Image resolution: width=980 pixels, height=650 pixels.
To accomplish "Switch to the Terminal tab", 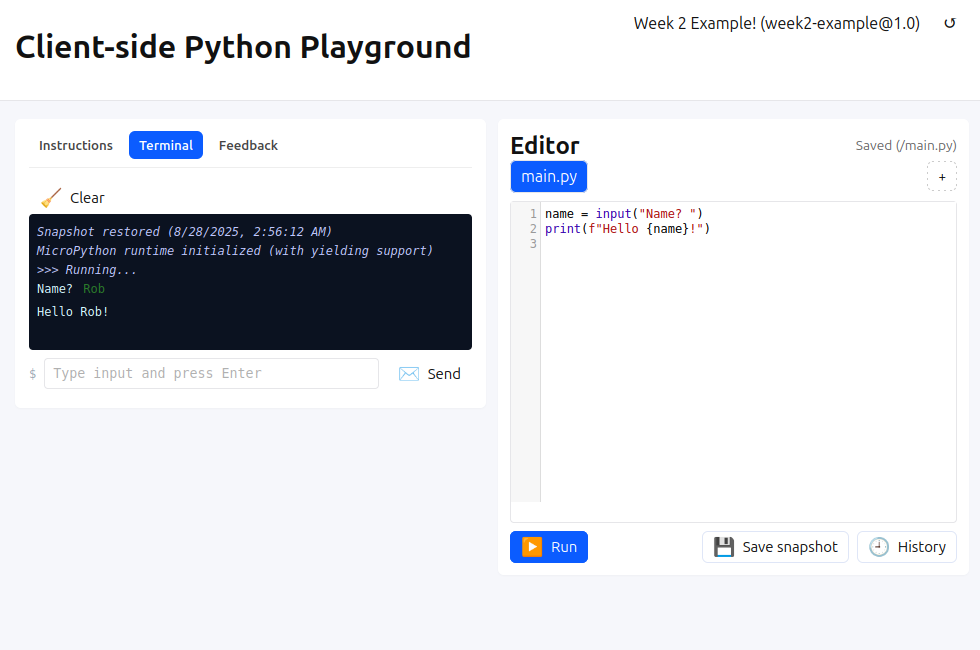I will click(x=166, y=145).
